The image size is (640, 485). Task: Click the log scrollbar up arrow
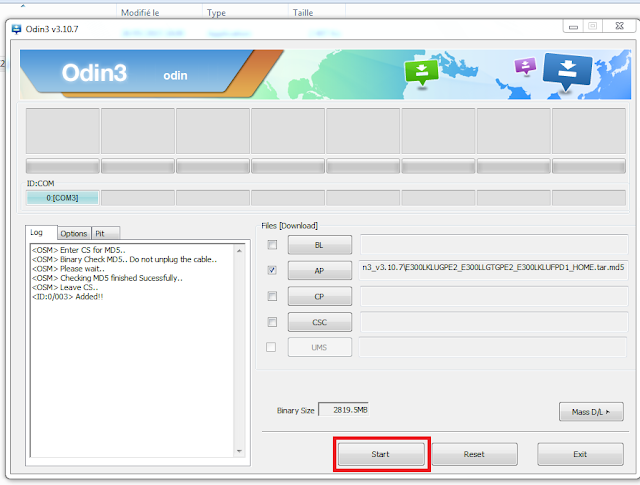click(239, 250)
